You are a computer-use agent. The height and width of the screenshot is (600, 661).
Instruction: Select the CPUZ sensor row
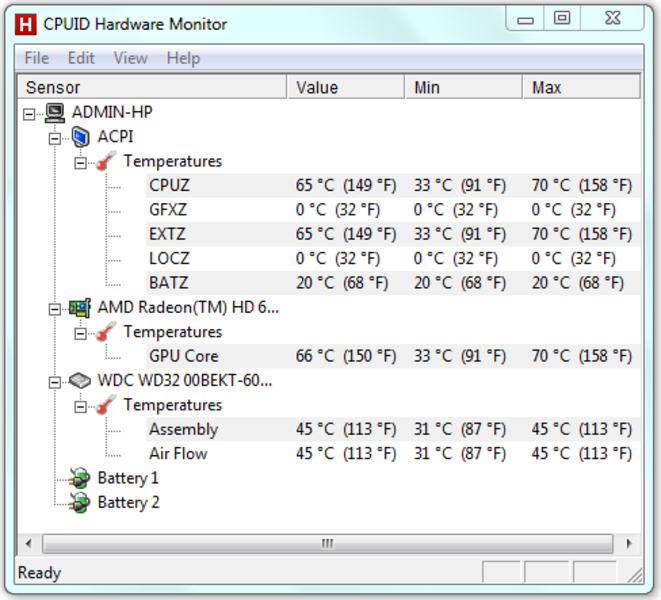pos(393,186)
